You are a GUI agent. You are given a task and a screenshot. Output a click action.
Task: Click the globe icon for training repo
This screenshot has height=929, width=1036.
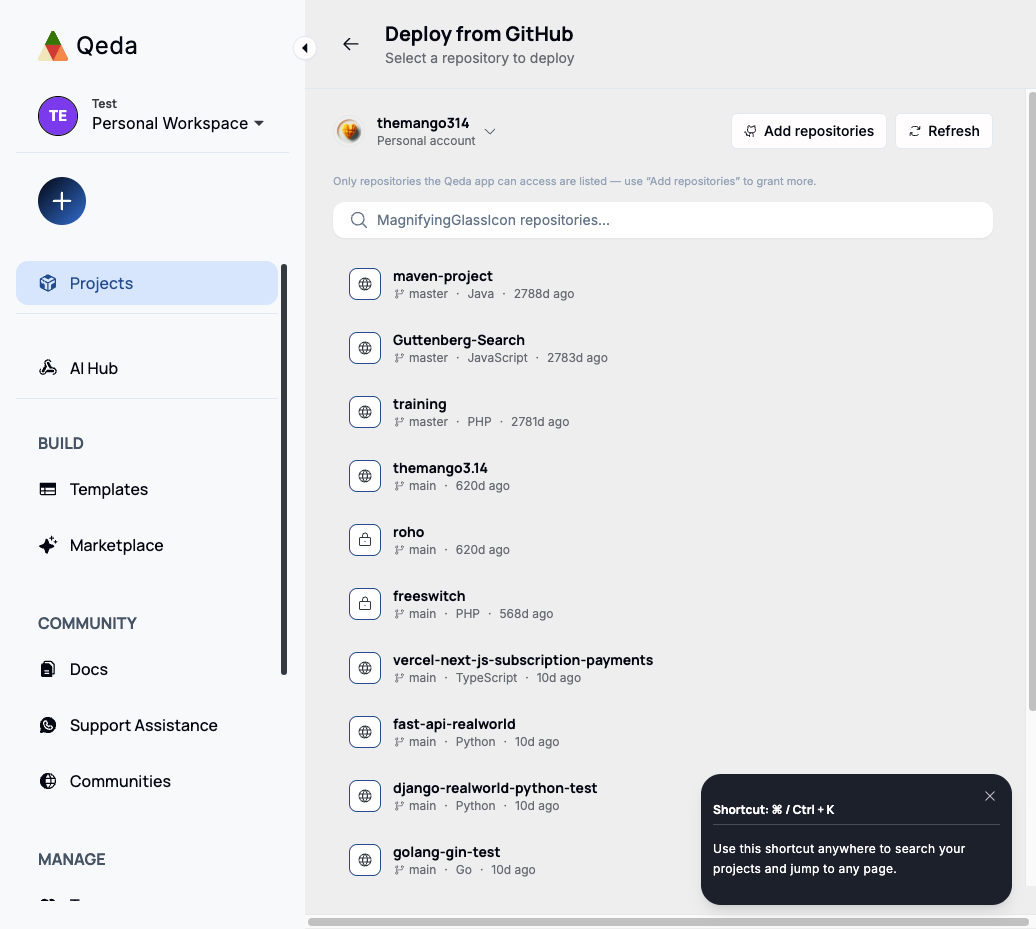[x=365, y=412]
